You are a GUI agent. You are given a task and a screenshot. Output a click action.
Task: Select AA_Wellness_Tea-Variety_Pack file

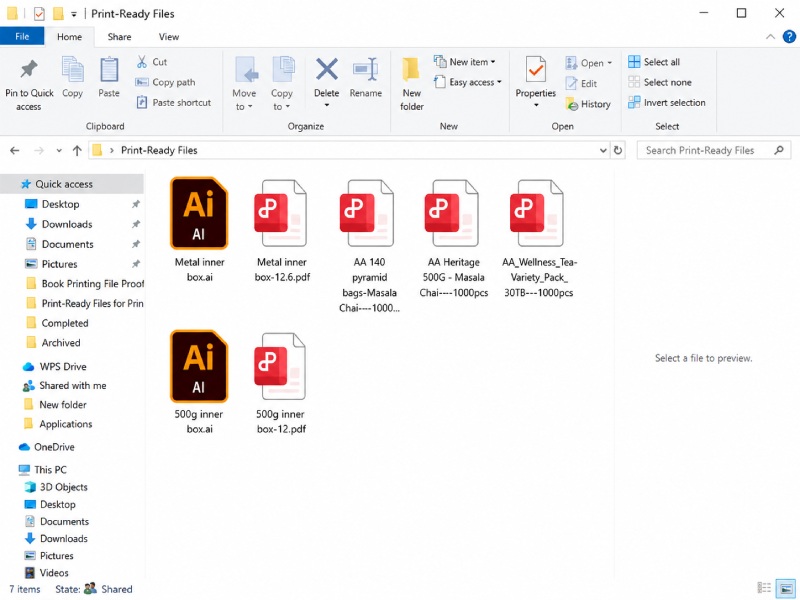[539, 238]
